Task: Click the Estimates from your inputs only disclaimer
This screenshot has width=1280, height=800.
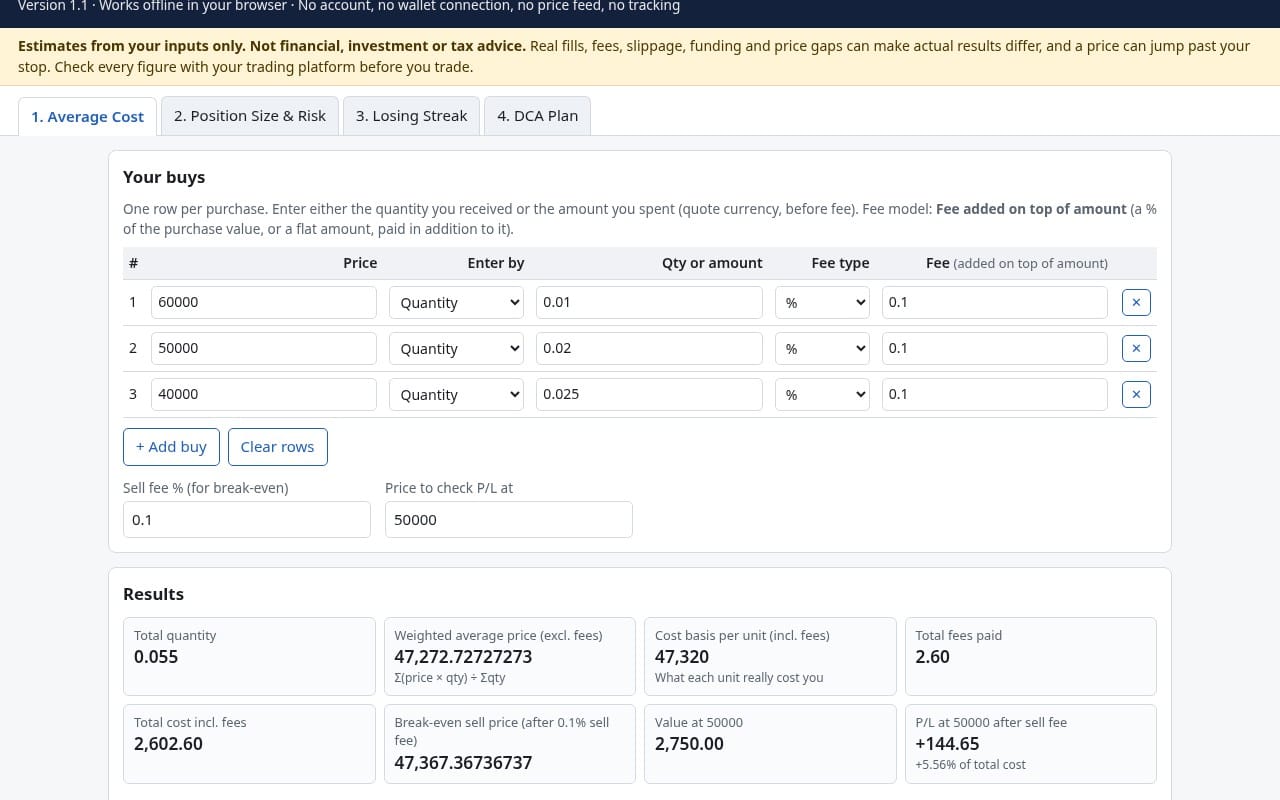Action: click(x=271, y=46)
